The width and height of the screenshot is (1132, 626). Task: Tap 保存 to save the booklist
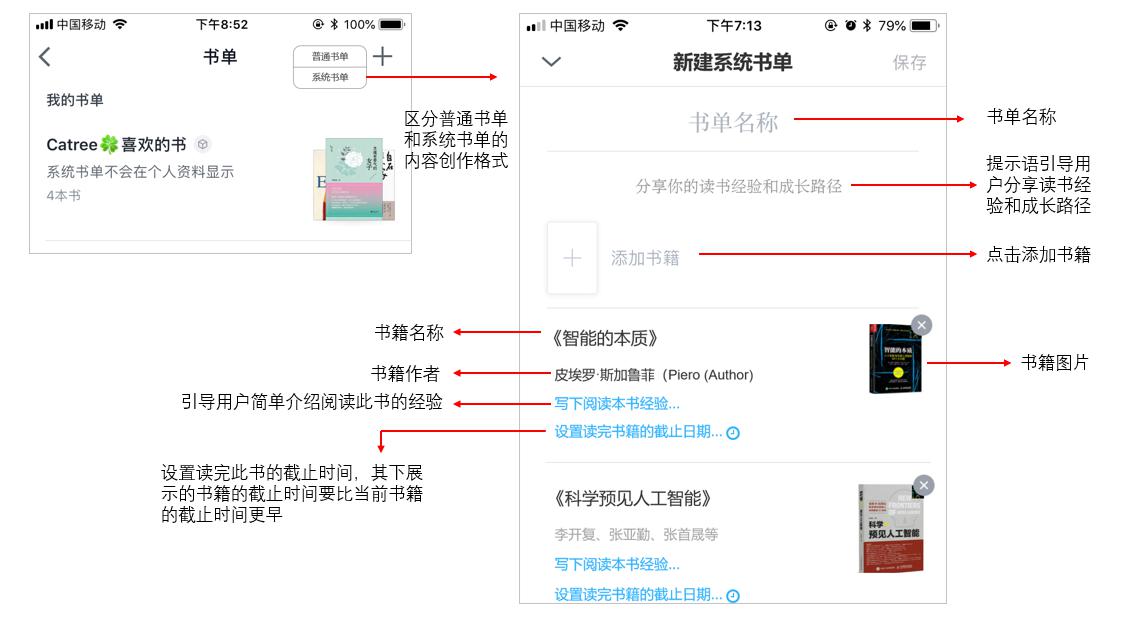click(910, 63)
